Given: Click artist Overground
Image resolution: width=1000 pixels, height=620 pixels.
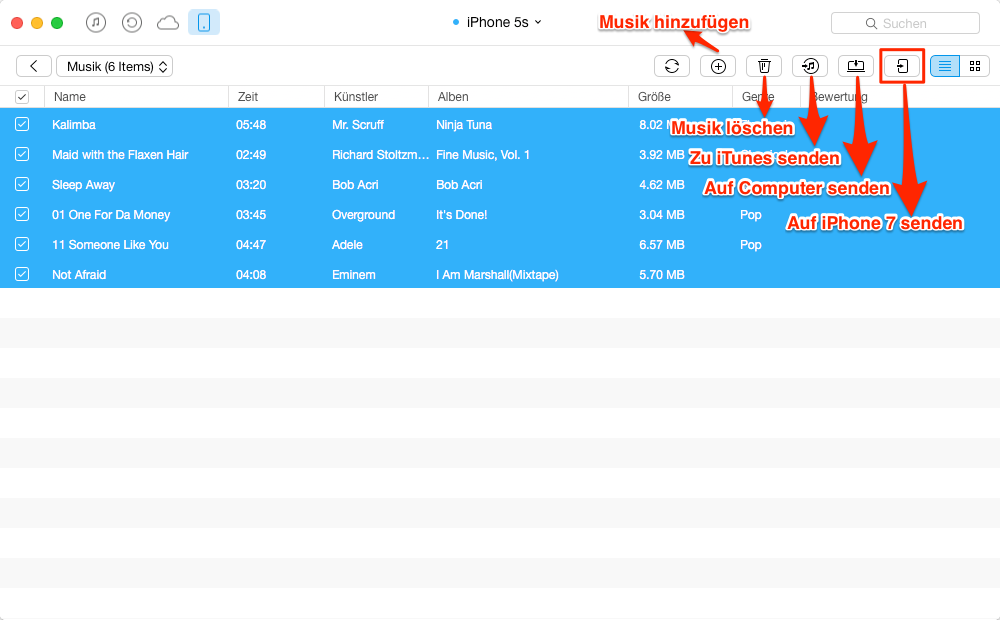Looking at the screenshot, I should 364,215.
